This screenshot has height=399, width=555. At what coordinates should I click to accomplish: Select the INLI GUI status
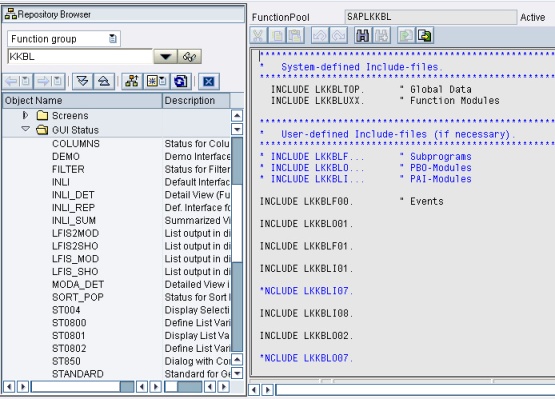[x=61, y=182]
